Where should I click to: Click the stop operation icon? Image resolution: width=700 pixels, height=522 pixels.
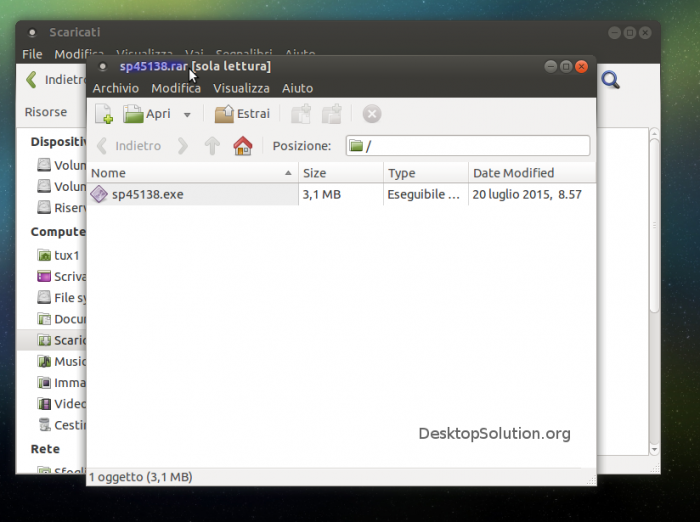371,114
